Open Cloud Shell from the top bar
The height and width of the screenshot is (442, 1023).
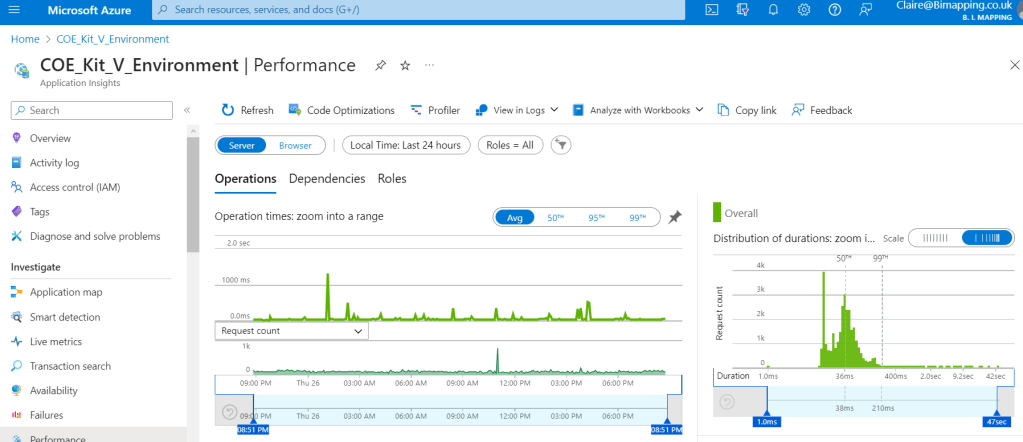coord(712,10)
